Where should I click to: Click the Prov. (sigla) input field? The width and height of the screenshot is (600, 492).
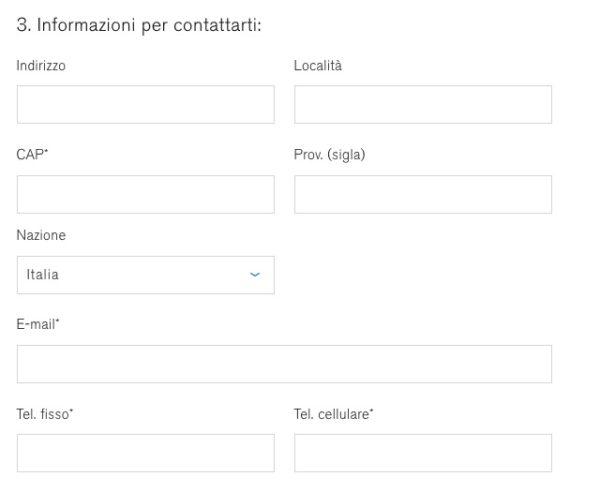[423, 194]
